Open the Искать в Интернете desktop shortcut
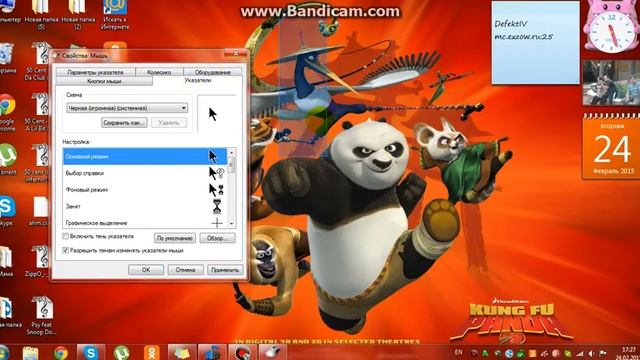640x360 pixels. click(x=115, y=15)
